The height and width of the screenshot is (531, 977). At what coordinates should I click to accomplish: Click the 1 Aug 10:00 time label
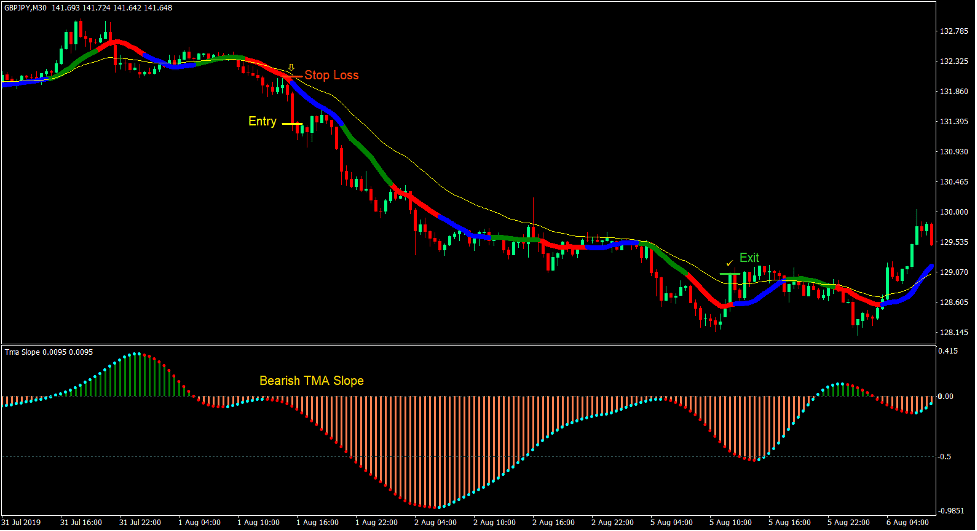(258, 522)
